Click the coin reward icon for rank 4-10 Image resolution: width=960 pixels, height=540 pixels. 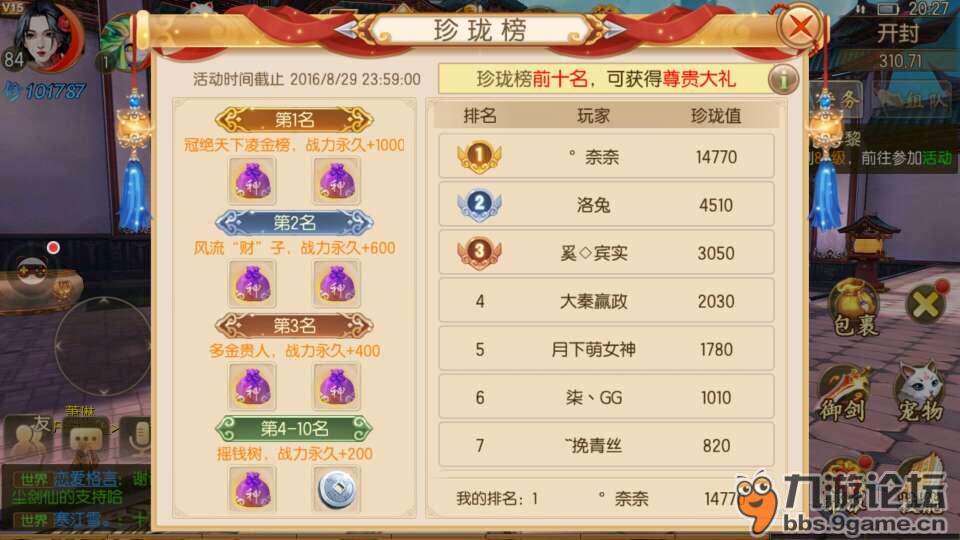tap(336, 489)
